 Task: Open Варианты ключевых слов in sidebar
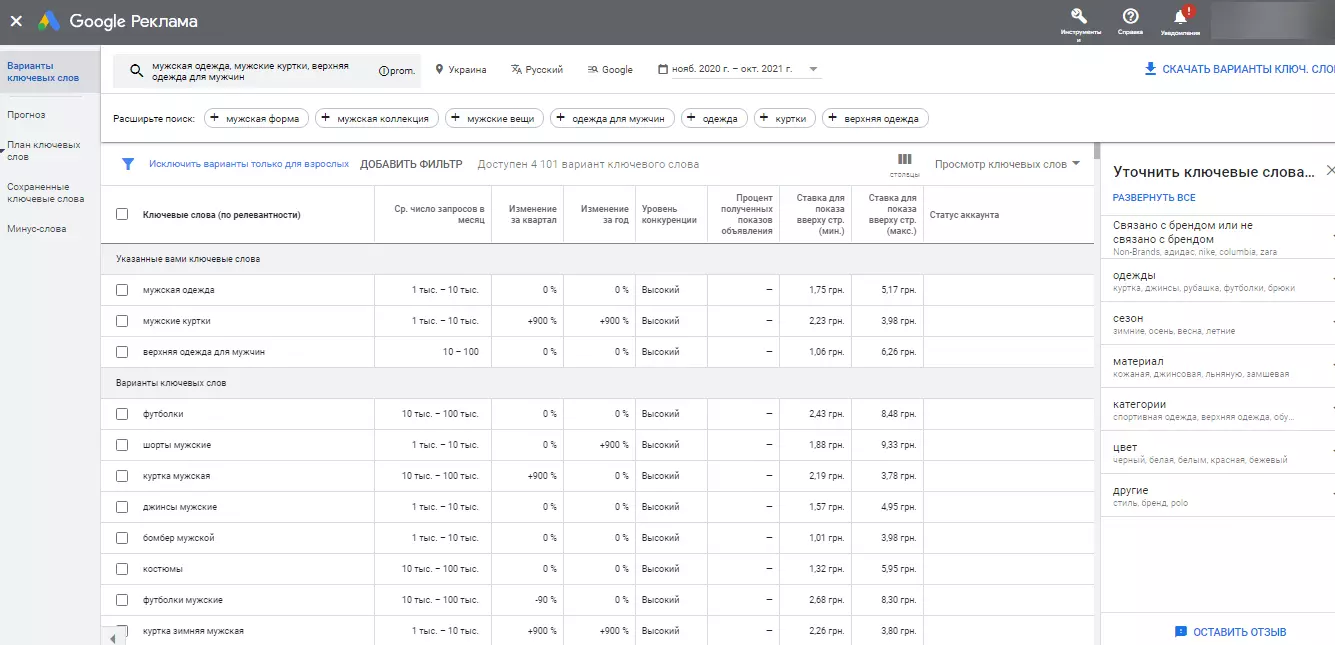pyautogui.click(x=49, y=71)
